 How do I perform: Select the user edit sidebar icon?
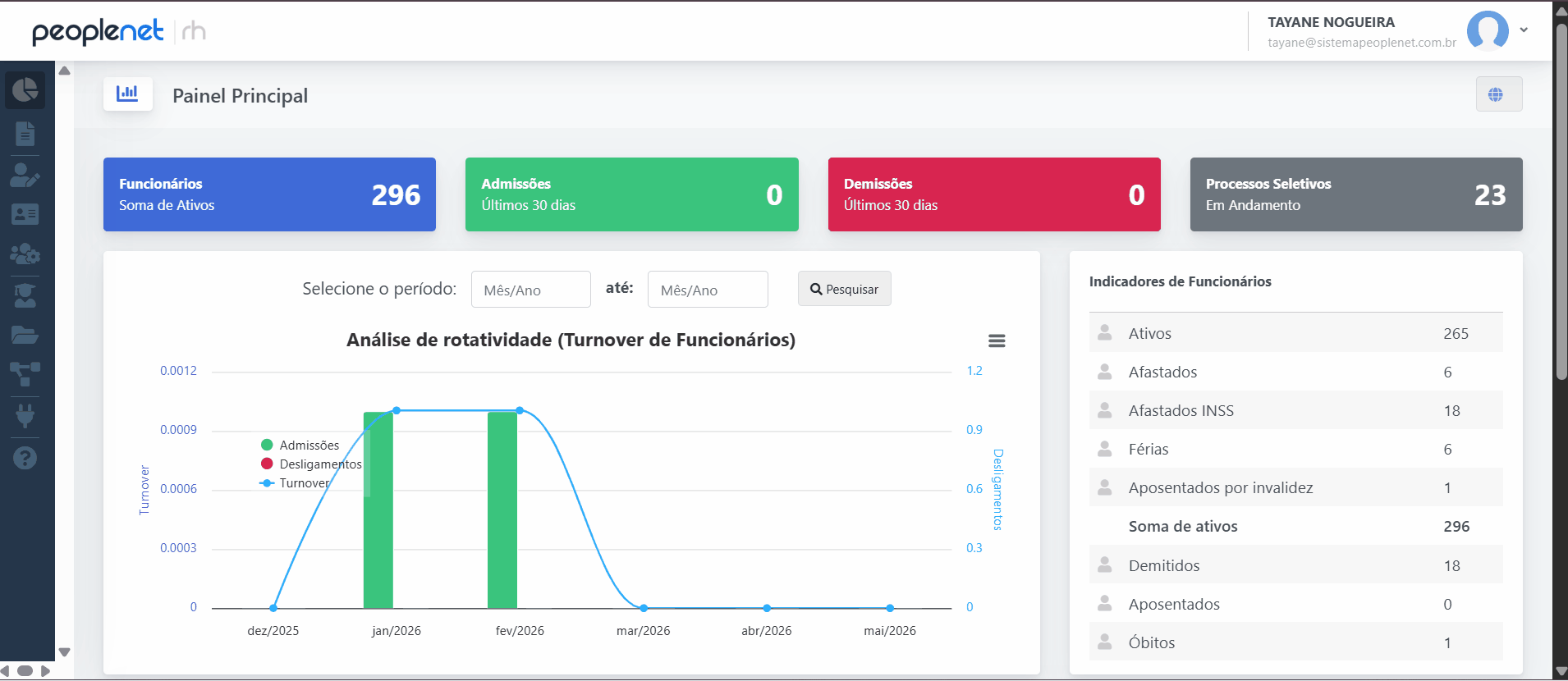tap(25, 175)
